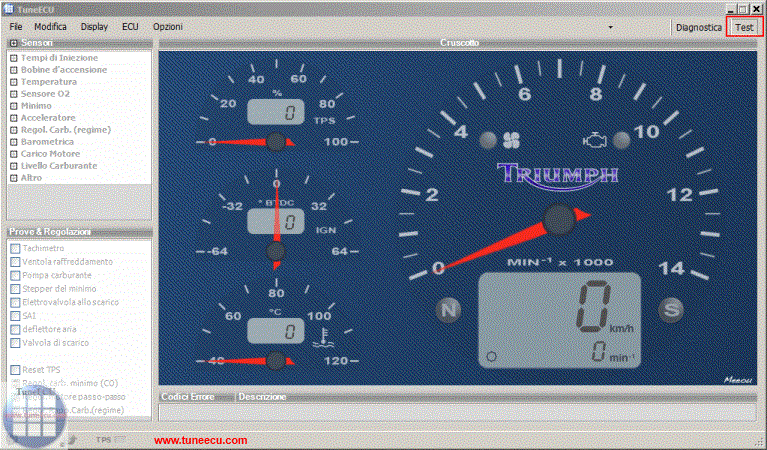Image resolution: width=767 pixels, height=450 pixels.
Task: Collapse the Sensori panel header
Action: [x=14, y=43]
